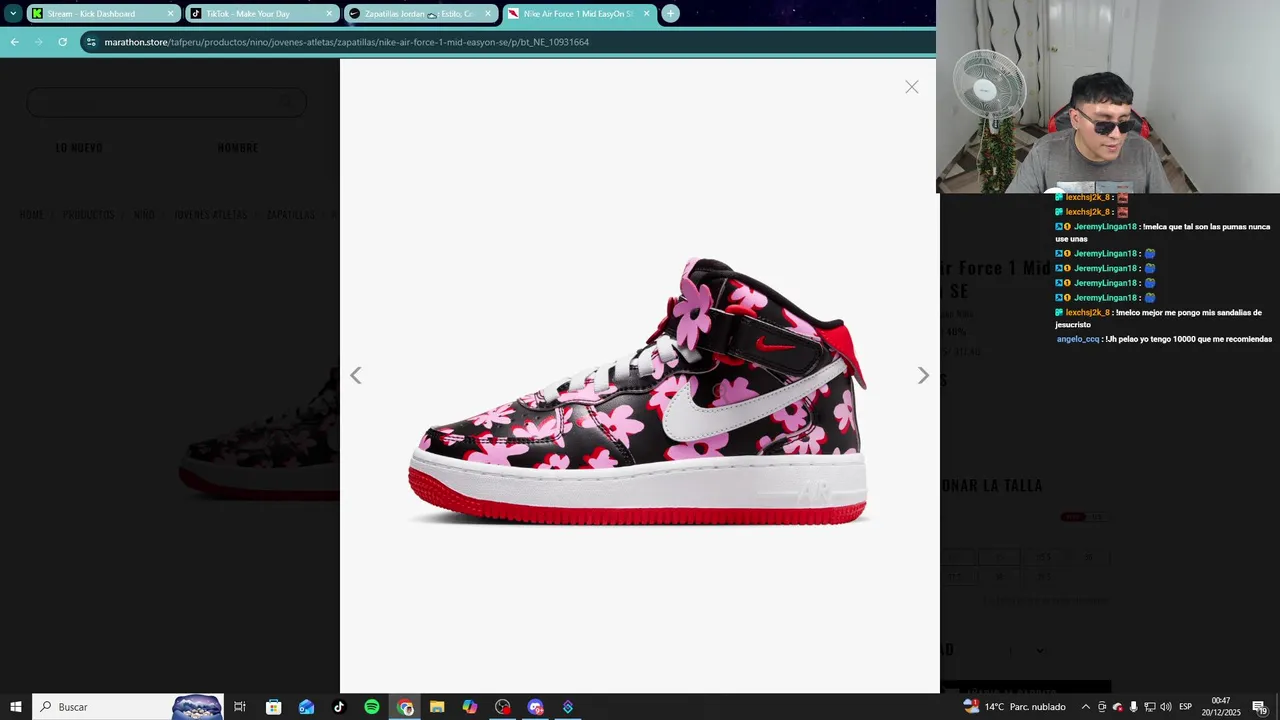Click the Buscar taskbar search box
This screenshot has width=1280, height=720.
pyautogui.click(x=129, y=707)
